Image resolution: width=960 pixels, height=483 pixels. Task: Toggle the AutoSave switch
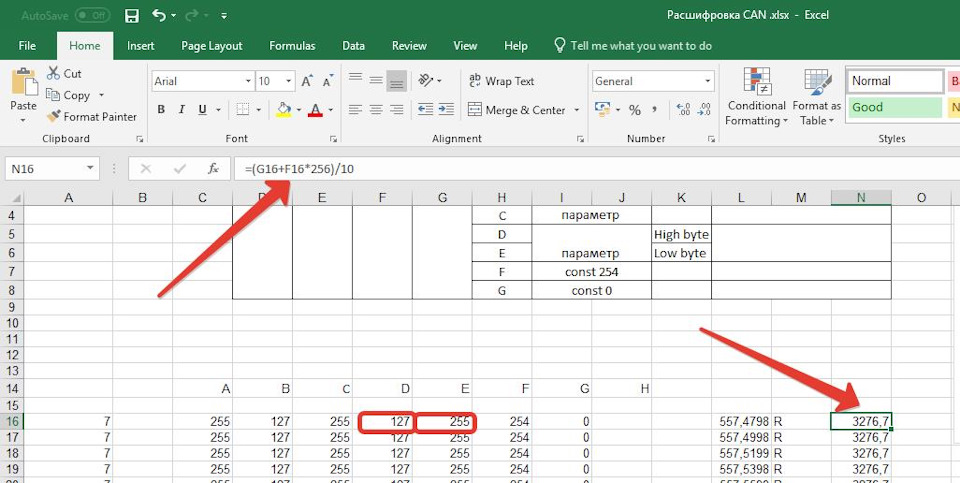tap(92, 15)
